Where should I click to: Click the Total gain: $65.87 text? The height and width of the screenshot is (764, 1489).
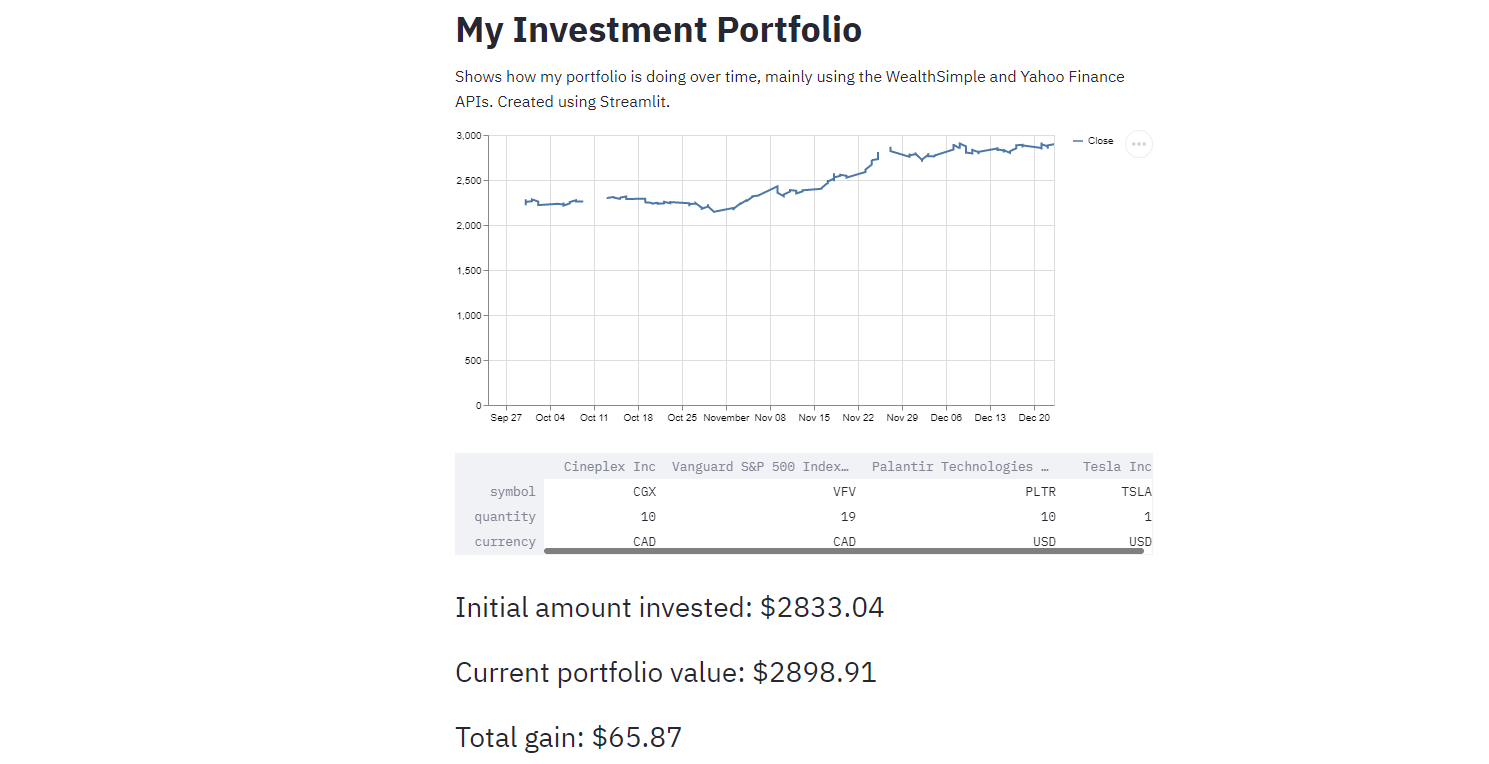click(567, 737)
